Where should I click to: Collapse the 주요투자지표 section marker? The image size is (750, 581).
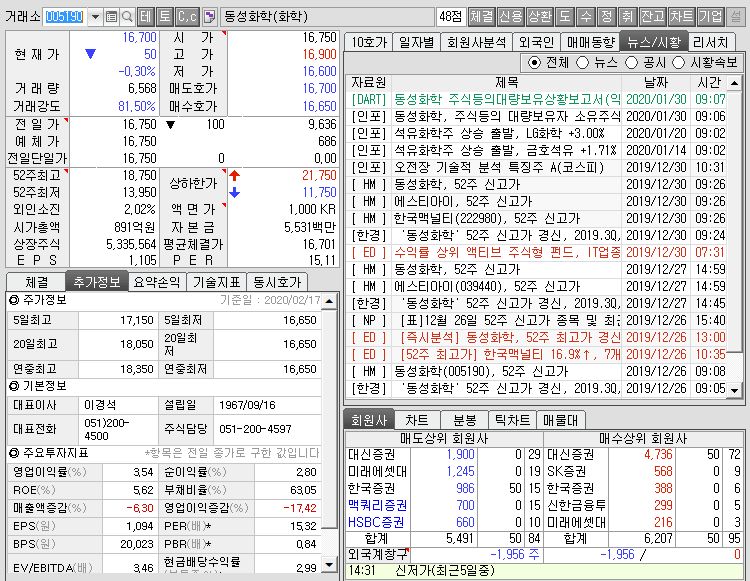pos(14,453)
